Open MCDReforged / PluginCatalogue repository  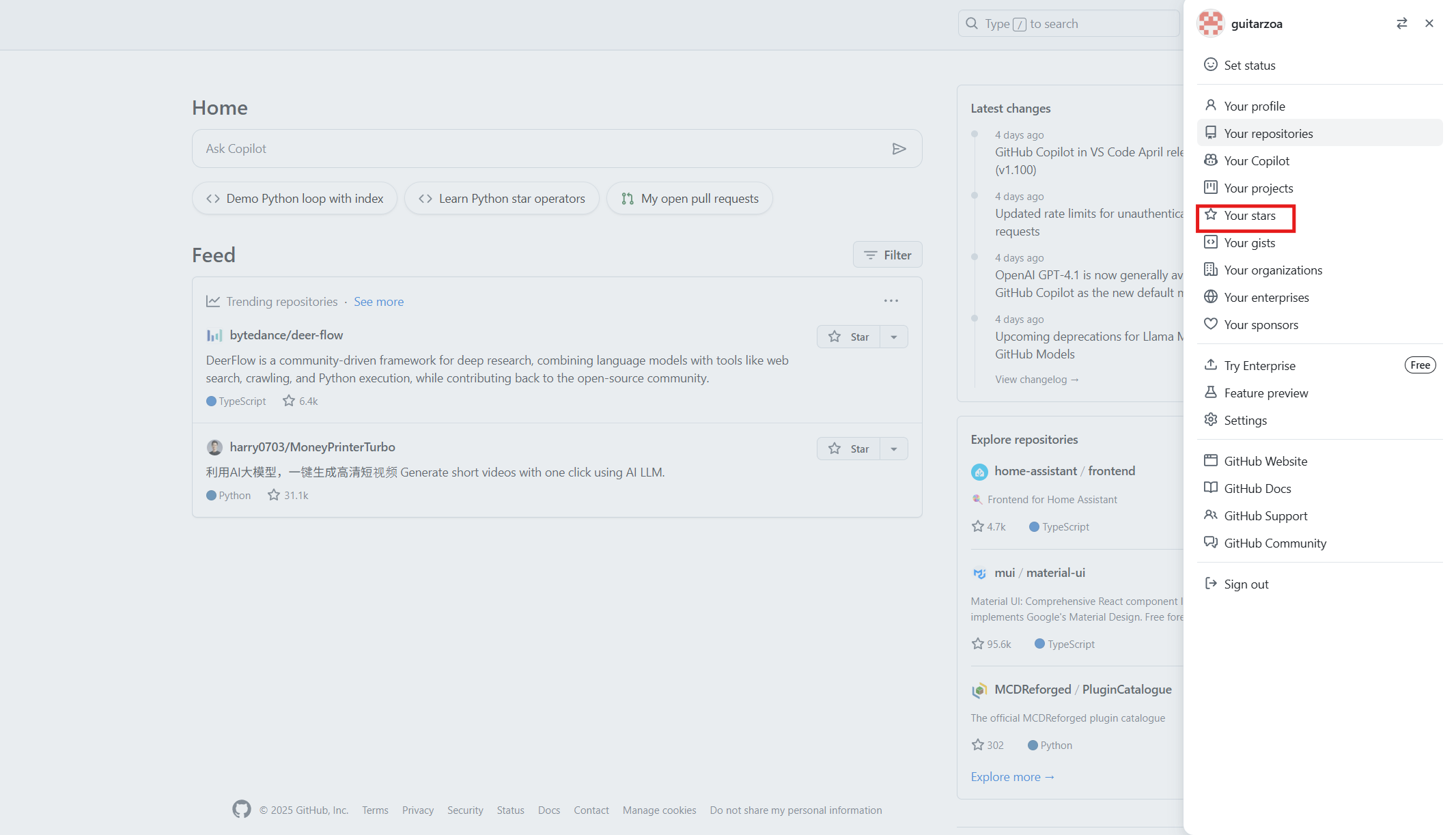click(x=1083, y=690)
